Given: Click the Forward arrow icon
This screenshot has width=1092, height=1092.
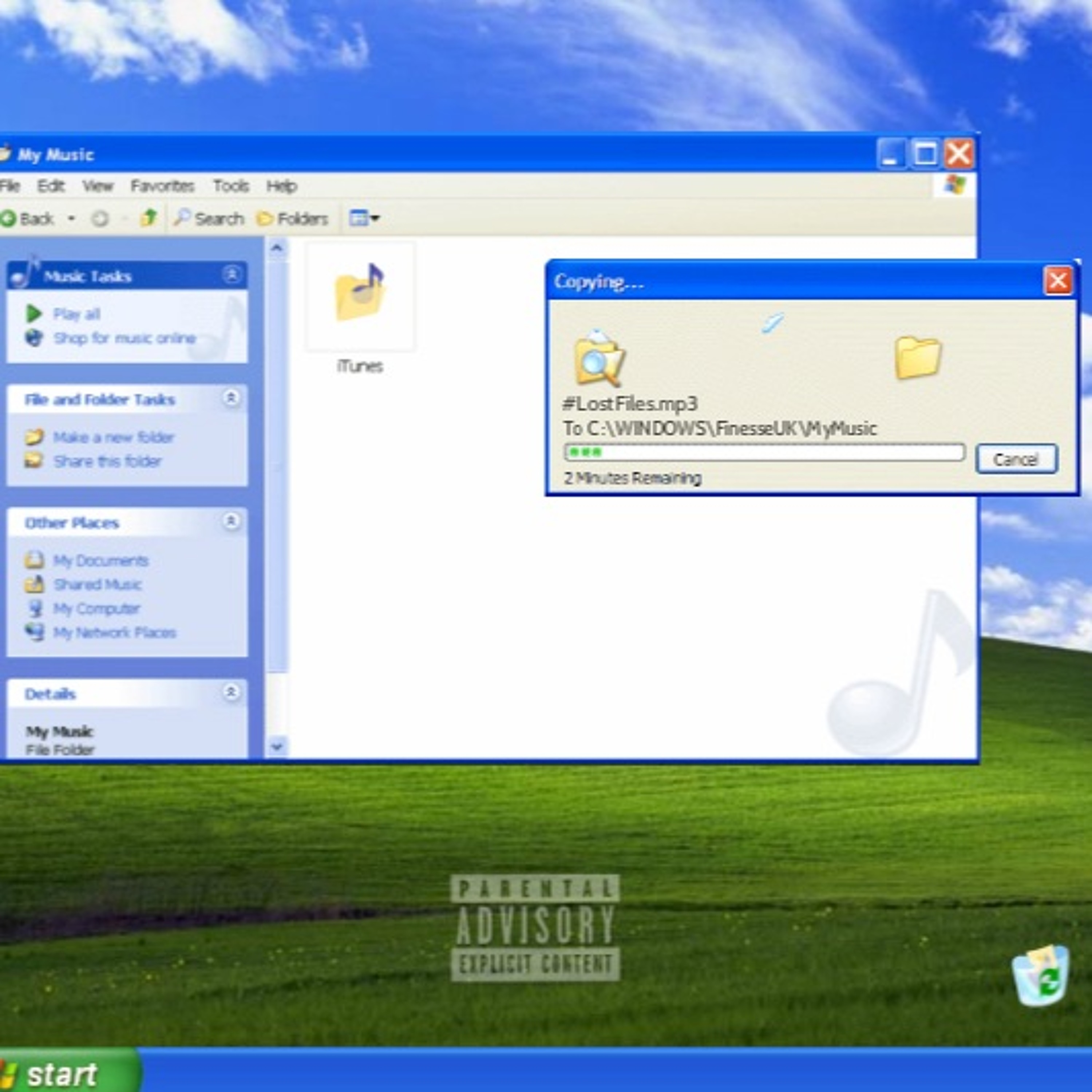Looking at the screenshot, I should (100, 219).
